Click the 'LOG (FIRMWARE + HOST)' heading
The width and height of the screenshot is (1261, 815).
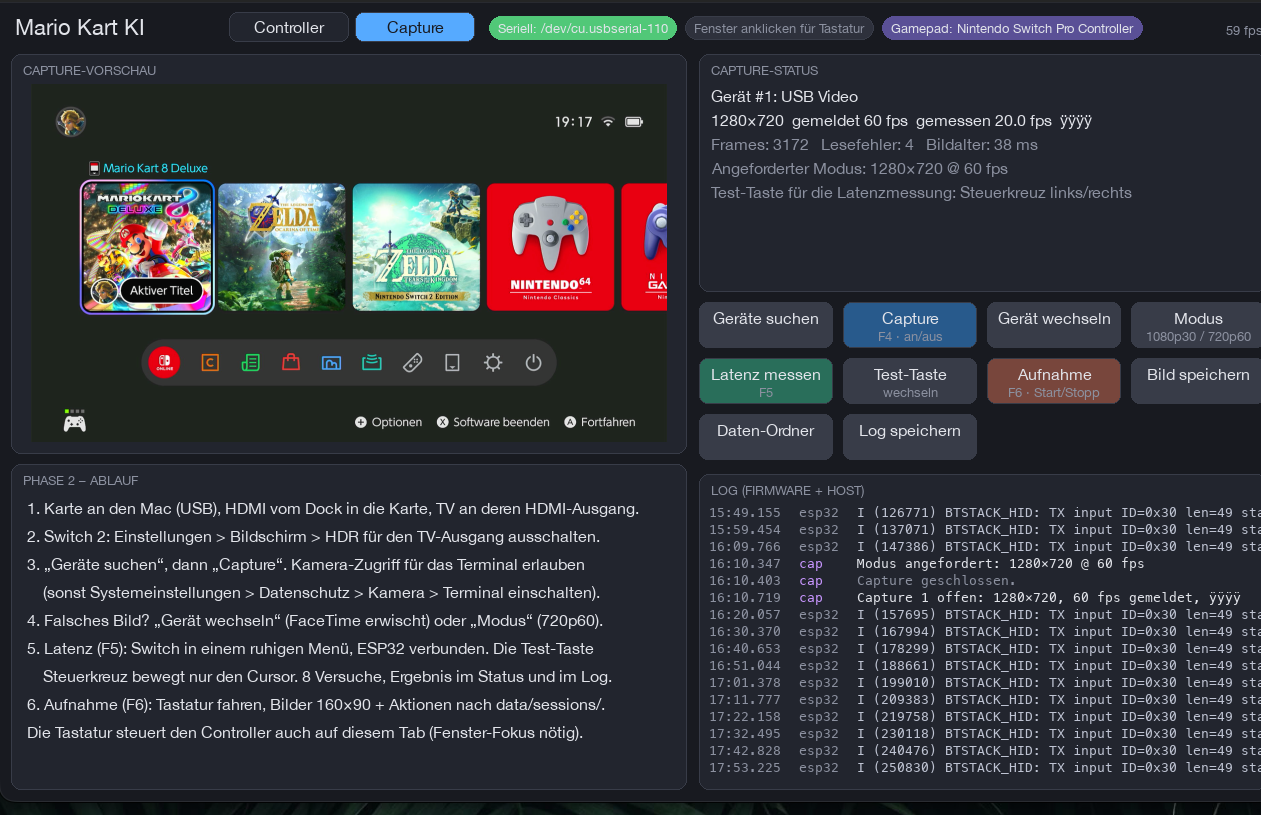point(788,491)
